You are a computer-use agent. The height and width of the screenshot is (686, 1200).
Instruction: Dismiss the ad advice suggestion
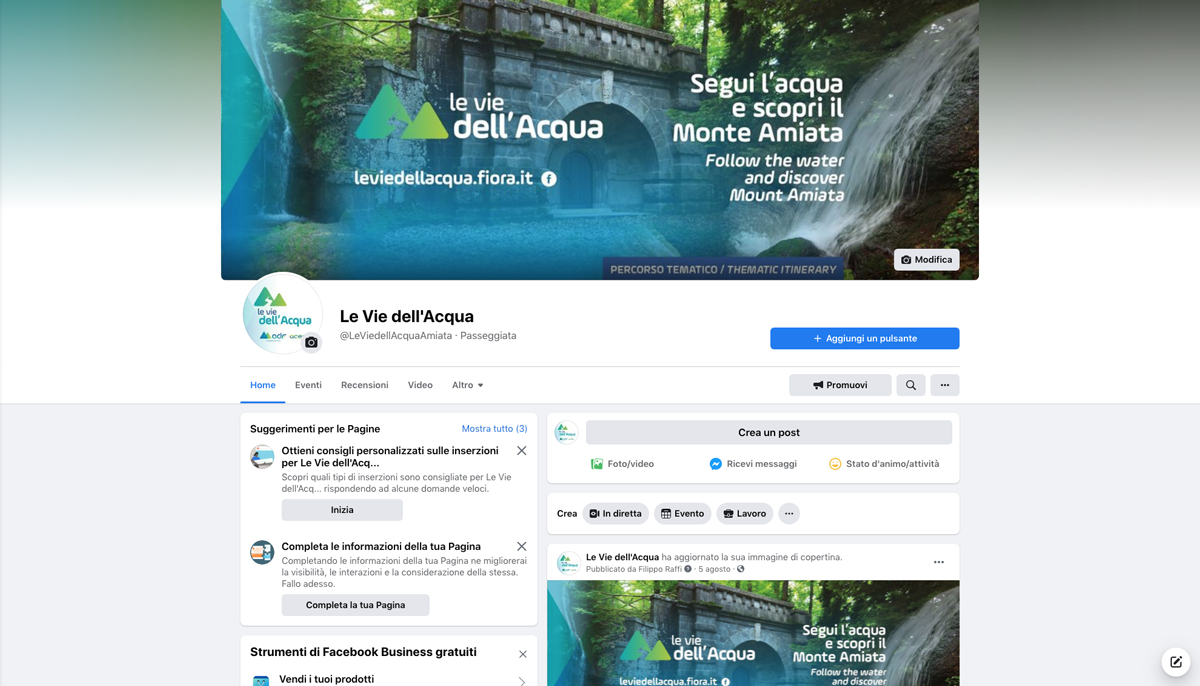point(522,451)
